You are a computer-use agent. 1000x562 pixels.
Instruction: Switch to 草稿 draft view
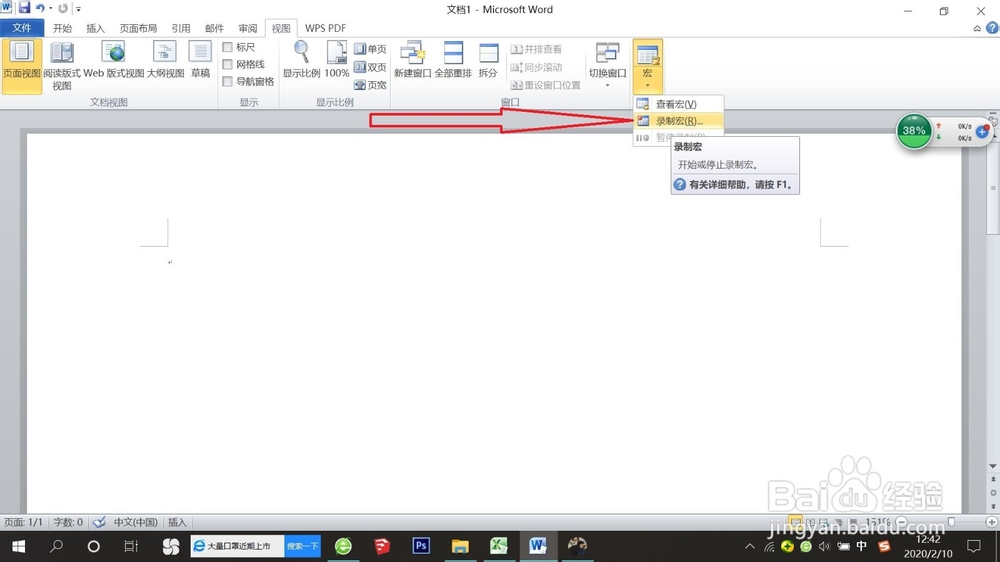tap(200, 61)
